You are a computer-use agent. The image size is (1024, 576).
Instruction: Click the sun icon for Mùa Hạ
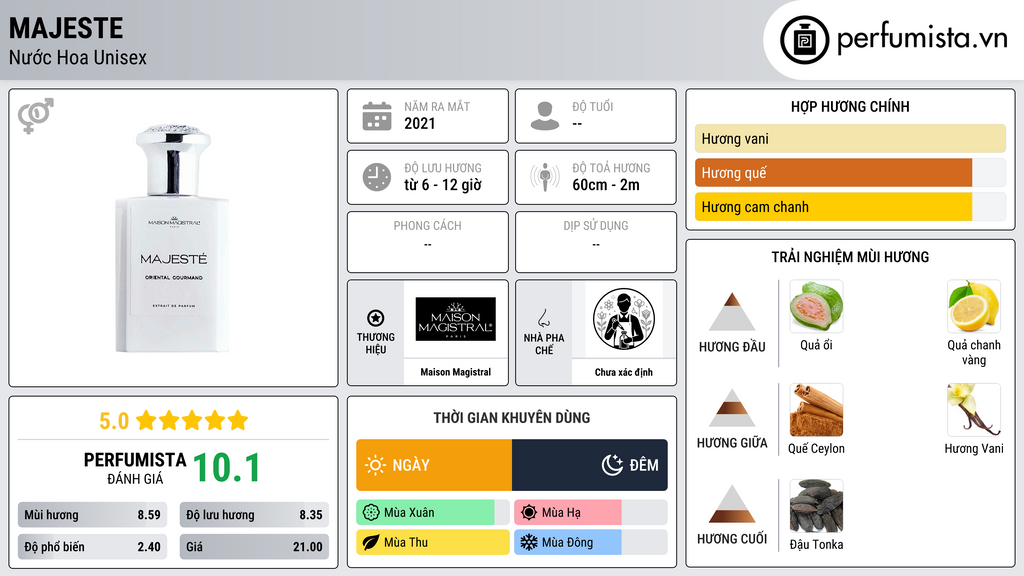point(529,512)
